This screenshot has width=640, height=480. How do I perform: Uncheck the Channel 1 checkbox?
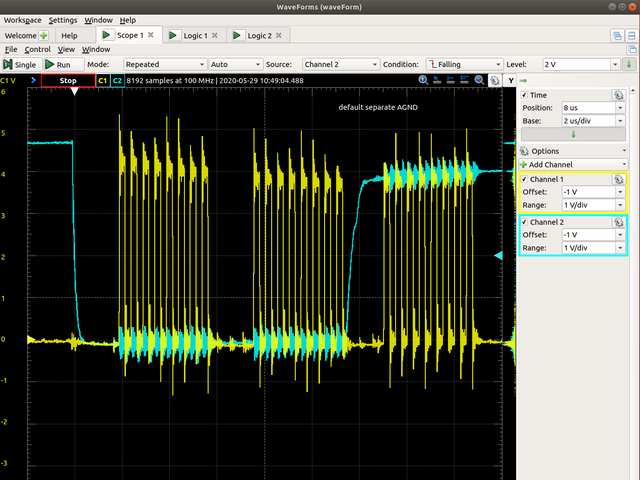(x=524, y=179)
